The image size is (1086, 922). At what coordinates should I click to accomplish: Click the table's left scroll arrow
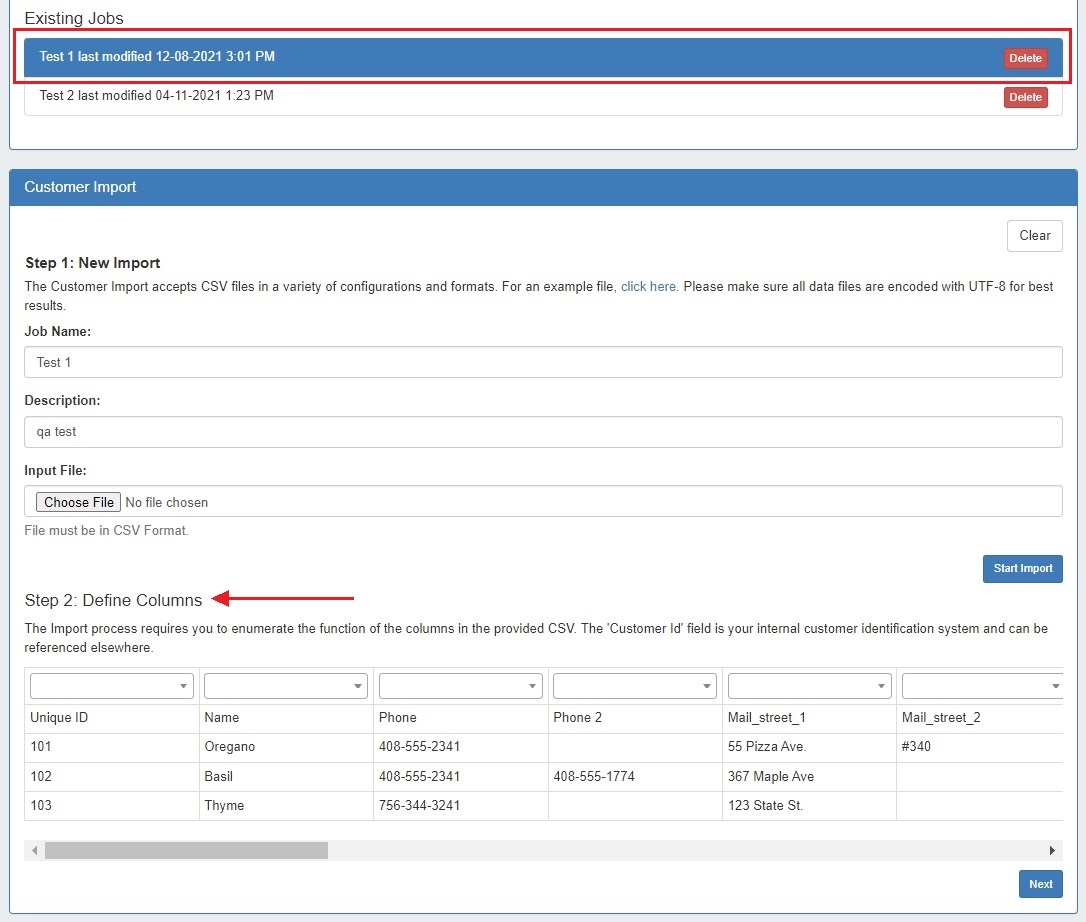(34, 850)
